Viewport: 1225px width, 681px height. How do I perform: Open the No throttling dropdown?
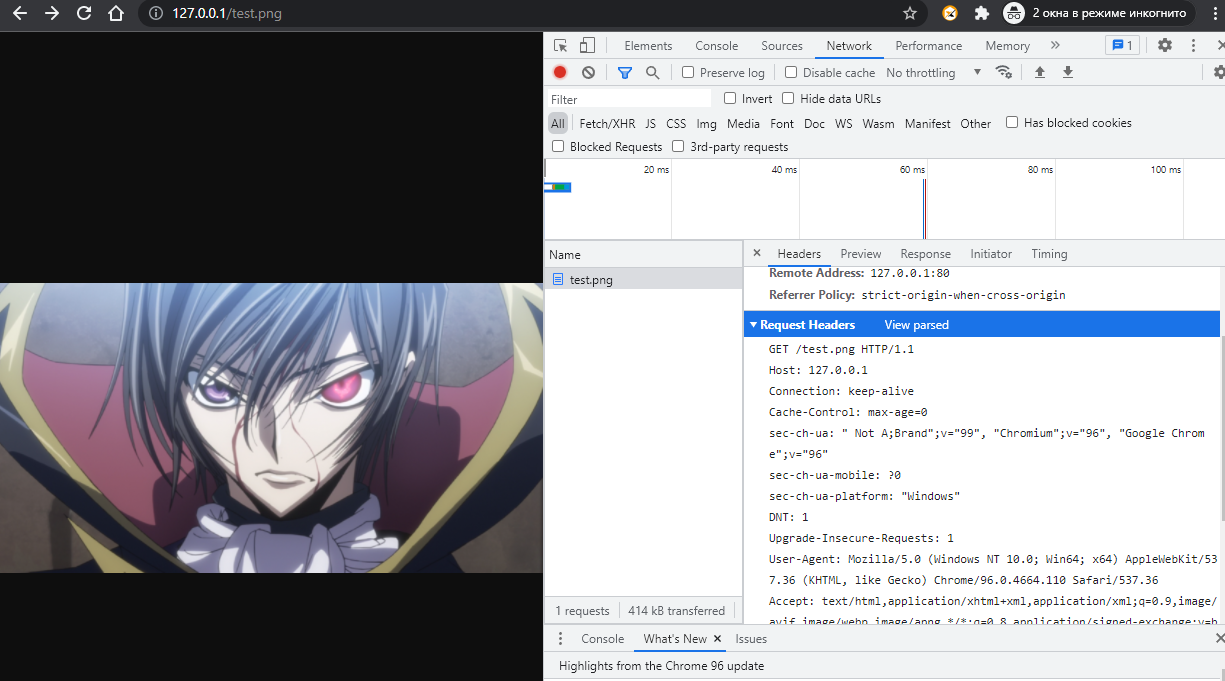point(934,73)
